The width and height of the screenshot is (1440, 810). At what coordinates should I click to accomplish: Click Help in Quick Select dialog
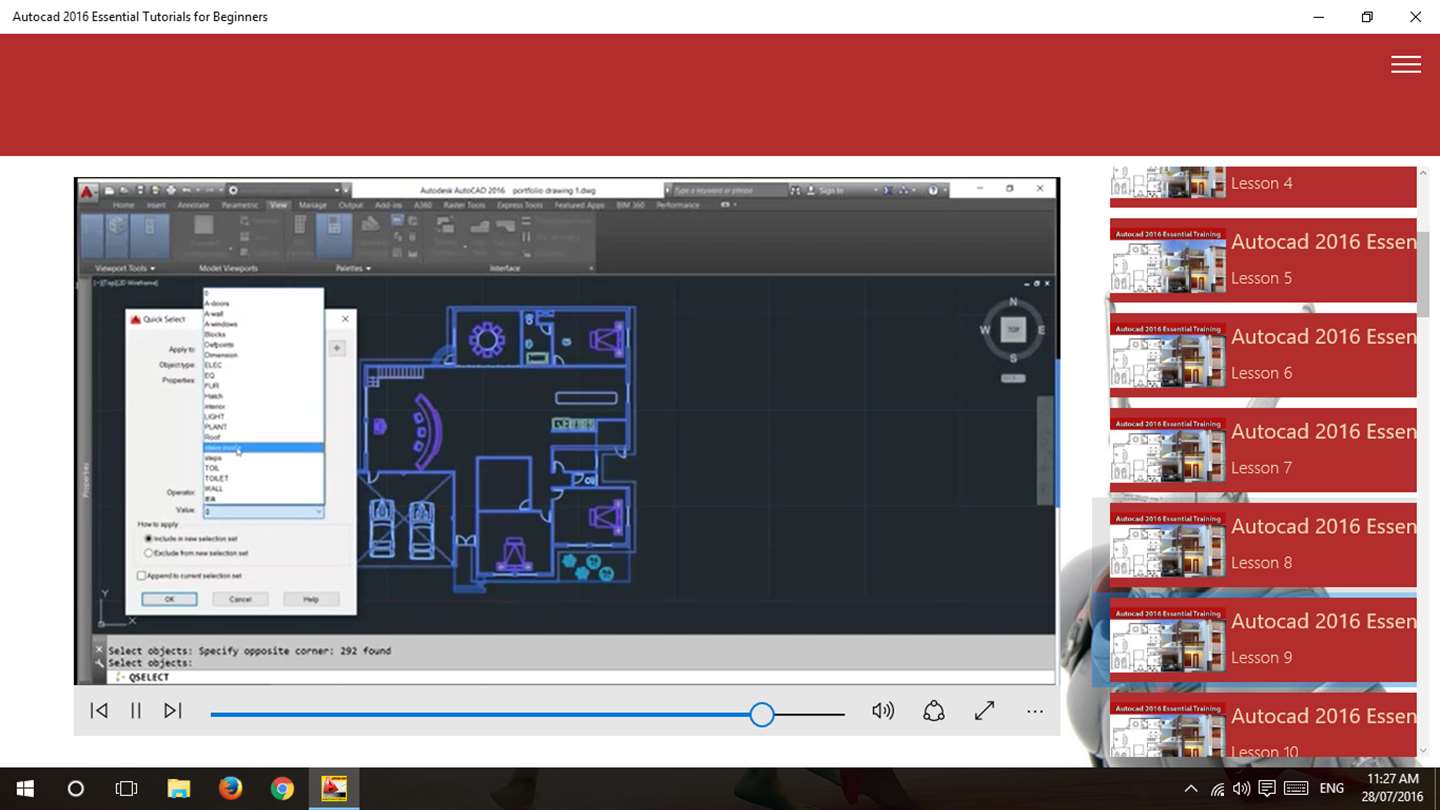(x=311, y=599)
